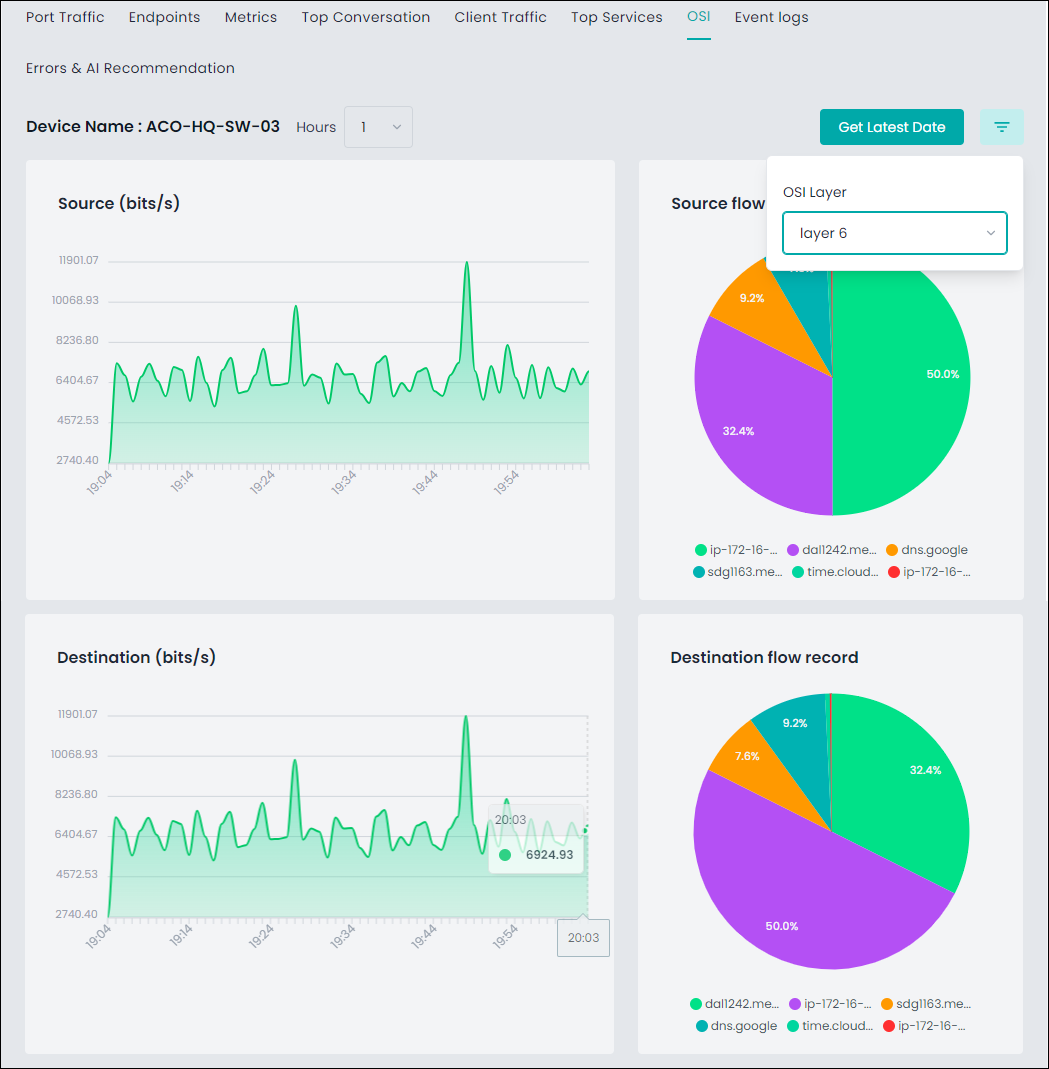Open Top Services tab

click(617, 17)
